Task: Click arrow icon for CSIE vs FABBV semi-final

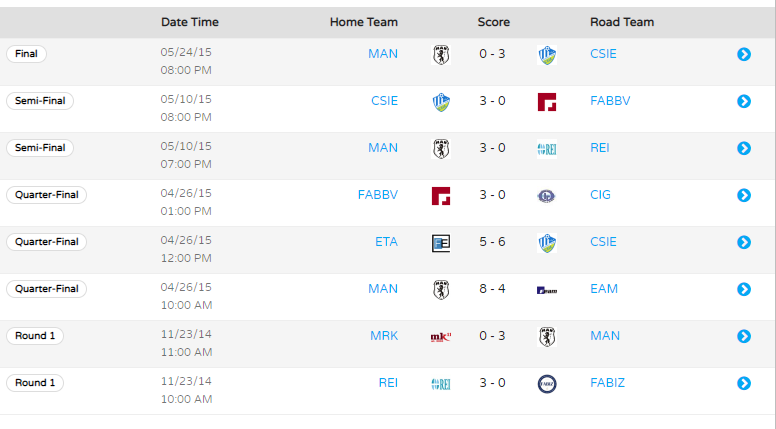Action: (x=744, y=101)
